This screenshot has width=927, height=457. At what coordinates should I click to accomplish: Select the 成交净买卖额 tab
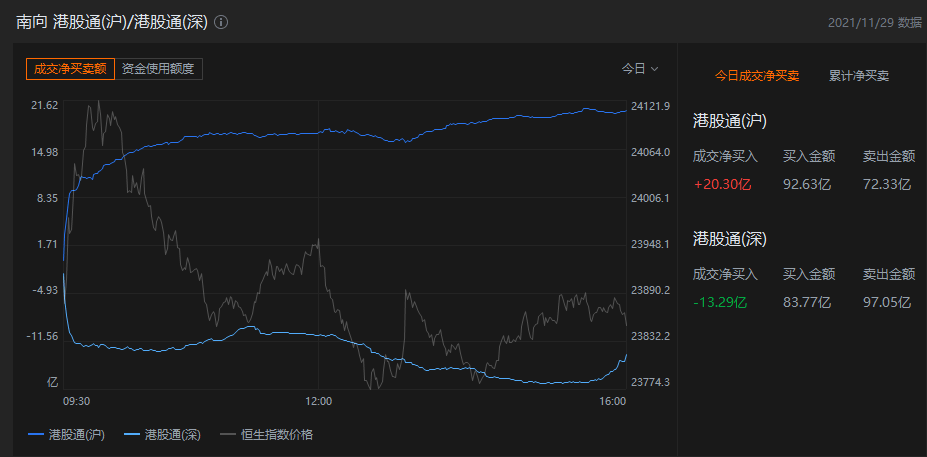point(70,69)
